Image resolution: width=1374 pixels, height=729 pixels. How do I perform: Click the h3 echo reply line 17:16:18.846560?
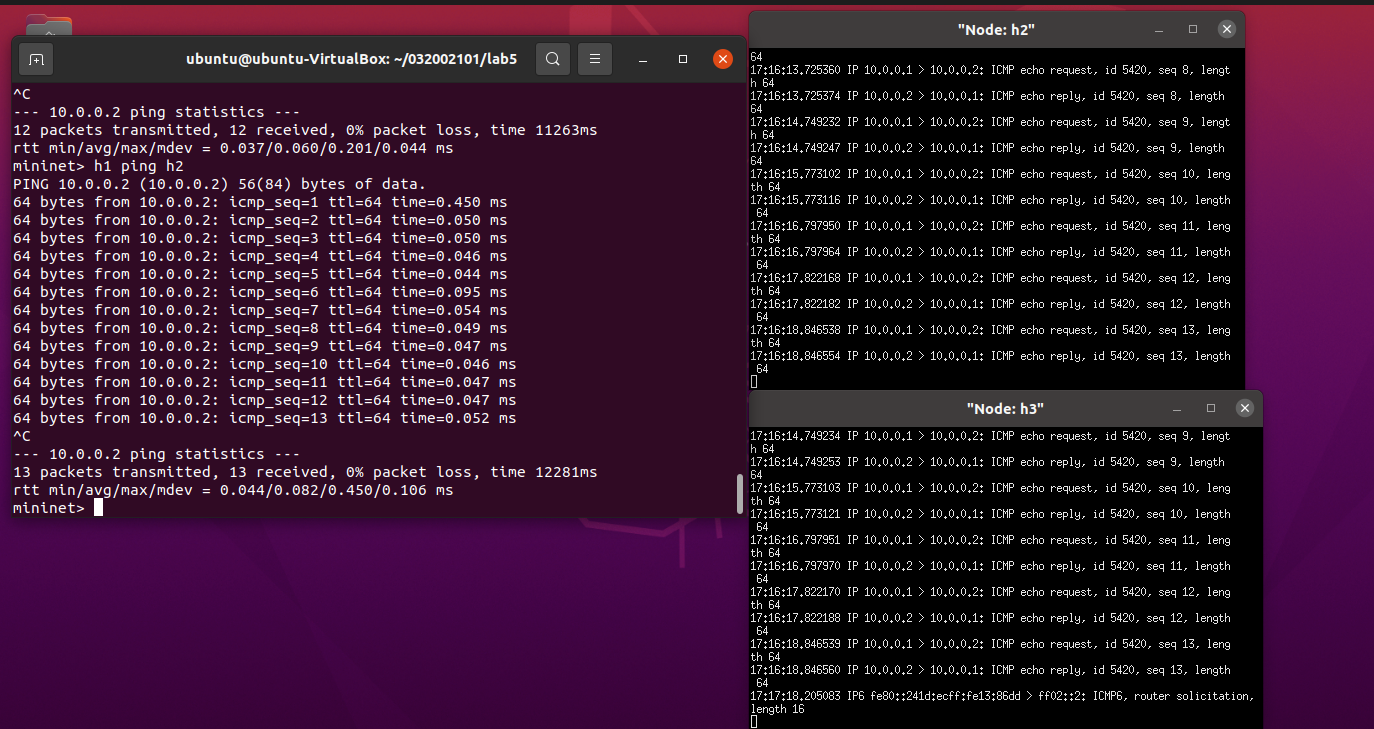coord(990,670)
